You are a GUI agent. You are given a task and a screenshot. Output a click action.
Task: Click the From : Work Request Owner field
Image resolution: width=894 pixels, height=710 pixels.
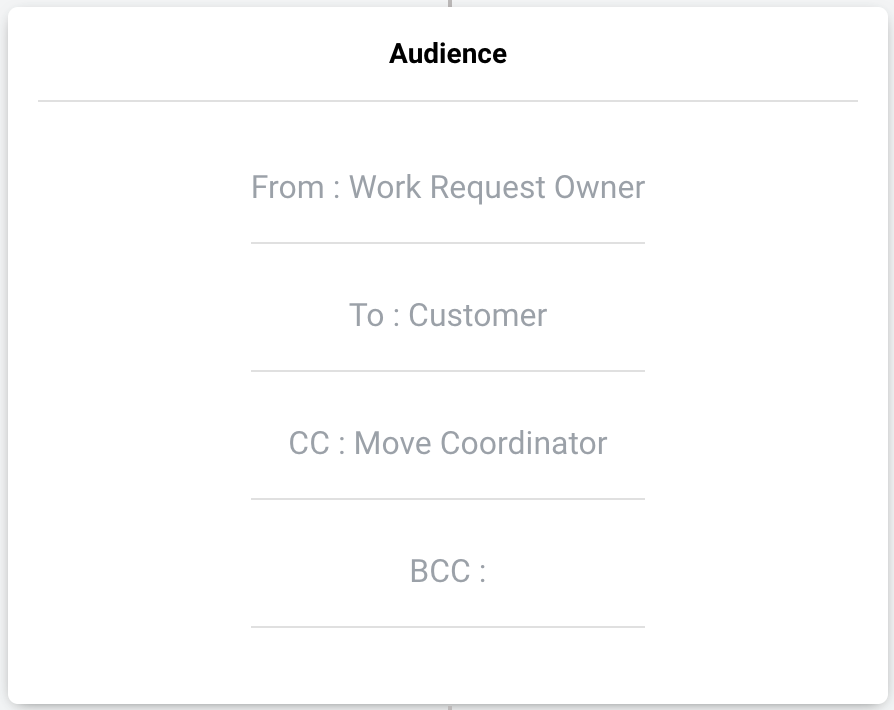click(447, 188)
